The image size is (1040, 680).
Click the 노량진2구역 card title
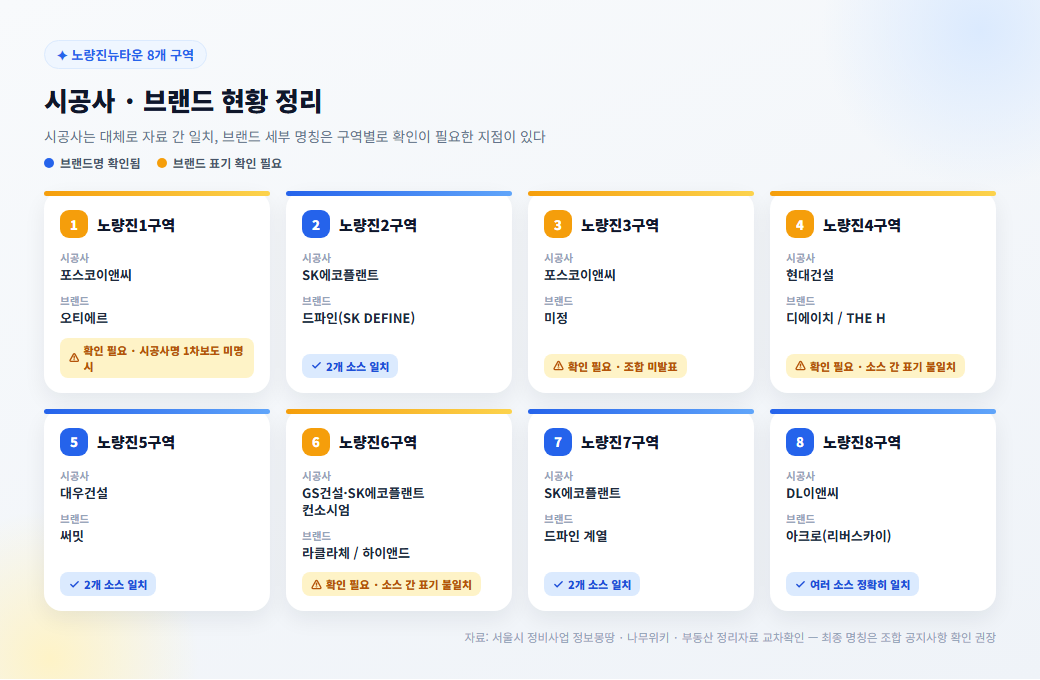(378, 226)
